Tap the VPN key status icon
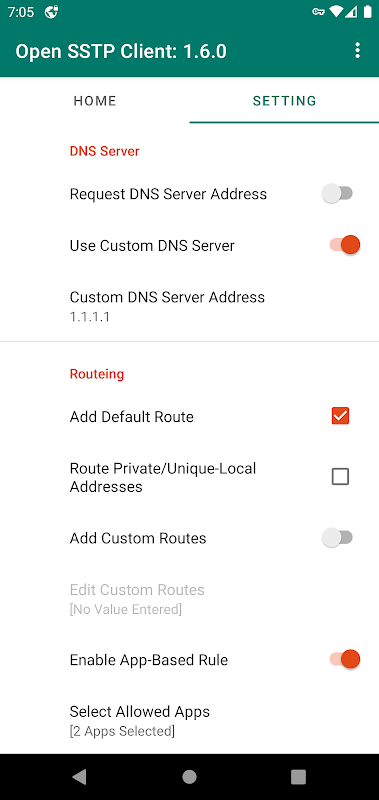Viewport: 379px width, 800px height. tap(319, 12)
